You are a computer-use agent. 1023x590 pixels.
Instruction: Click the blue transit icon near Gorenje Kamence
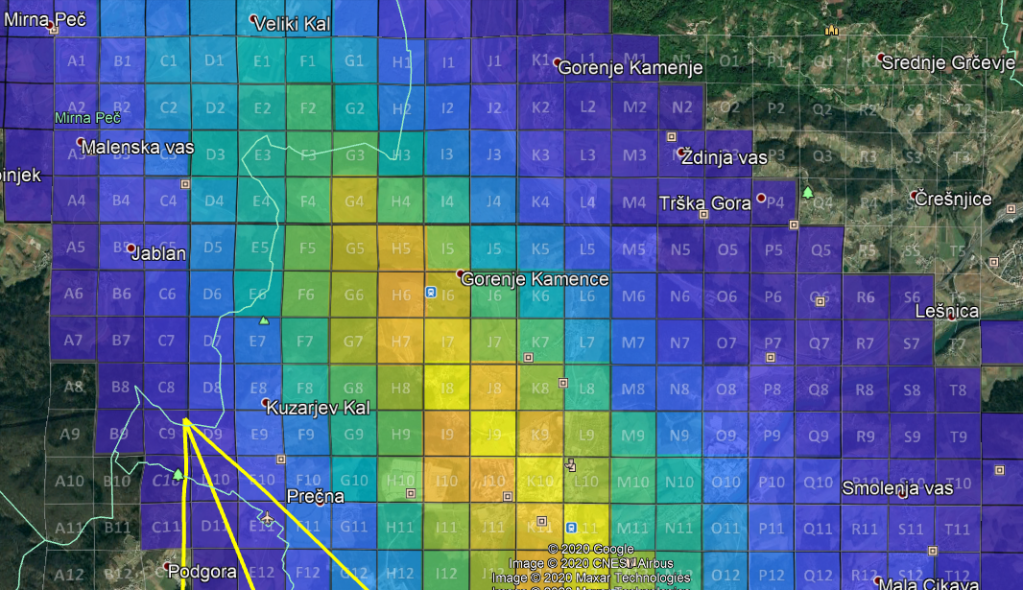pos(431,292)
